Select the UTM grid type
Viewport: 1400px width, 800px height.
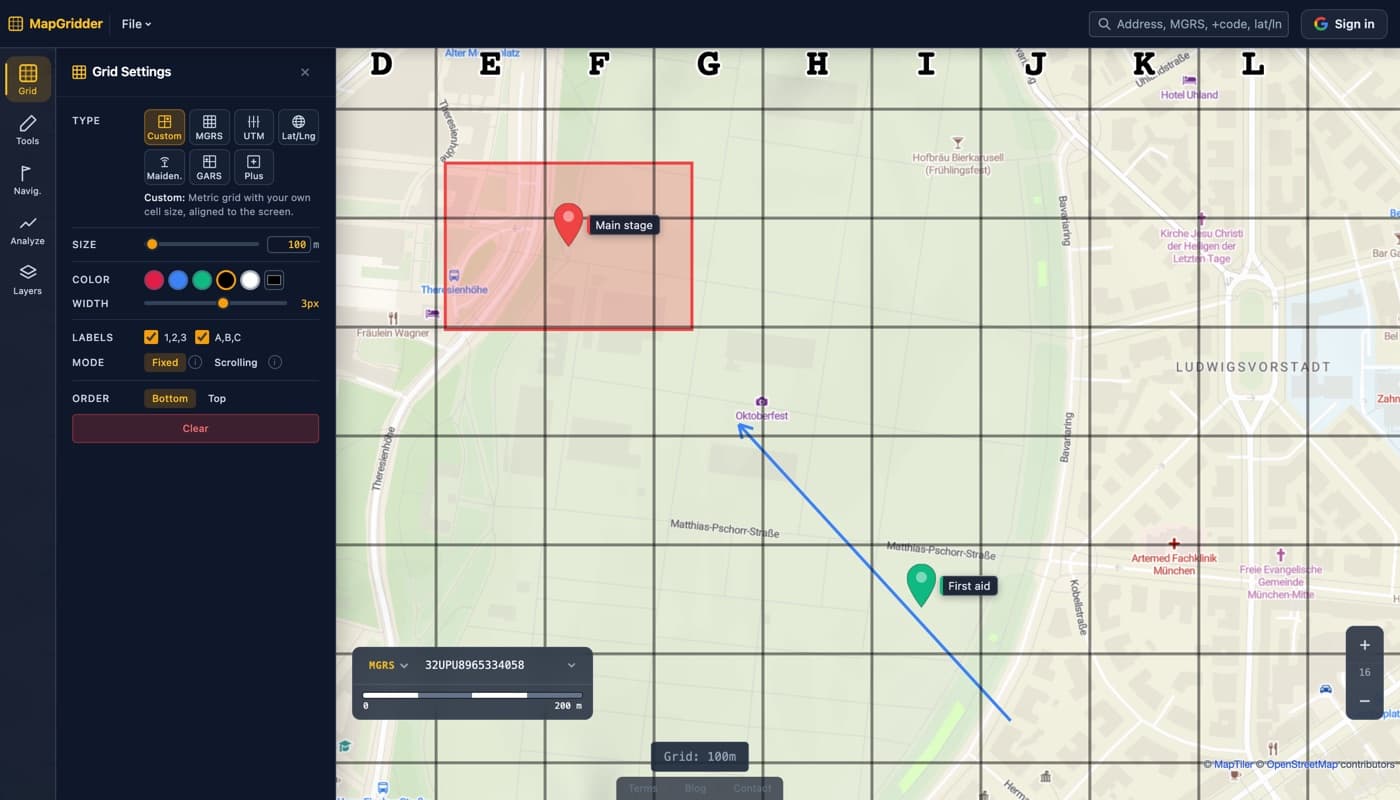pos(254,127)
